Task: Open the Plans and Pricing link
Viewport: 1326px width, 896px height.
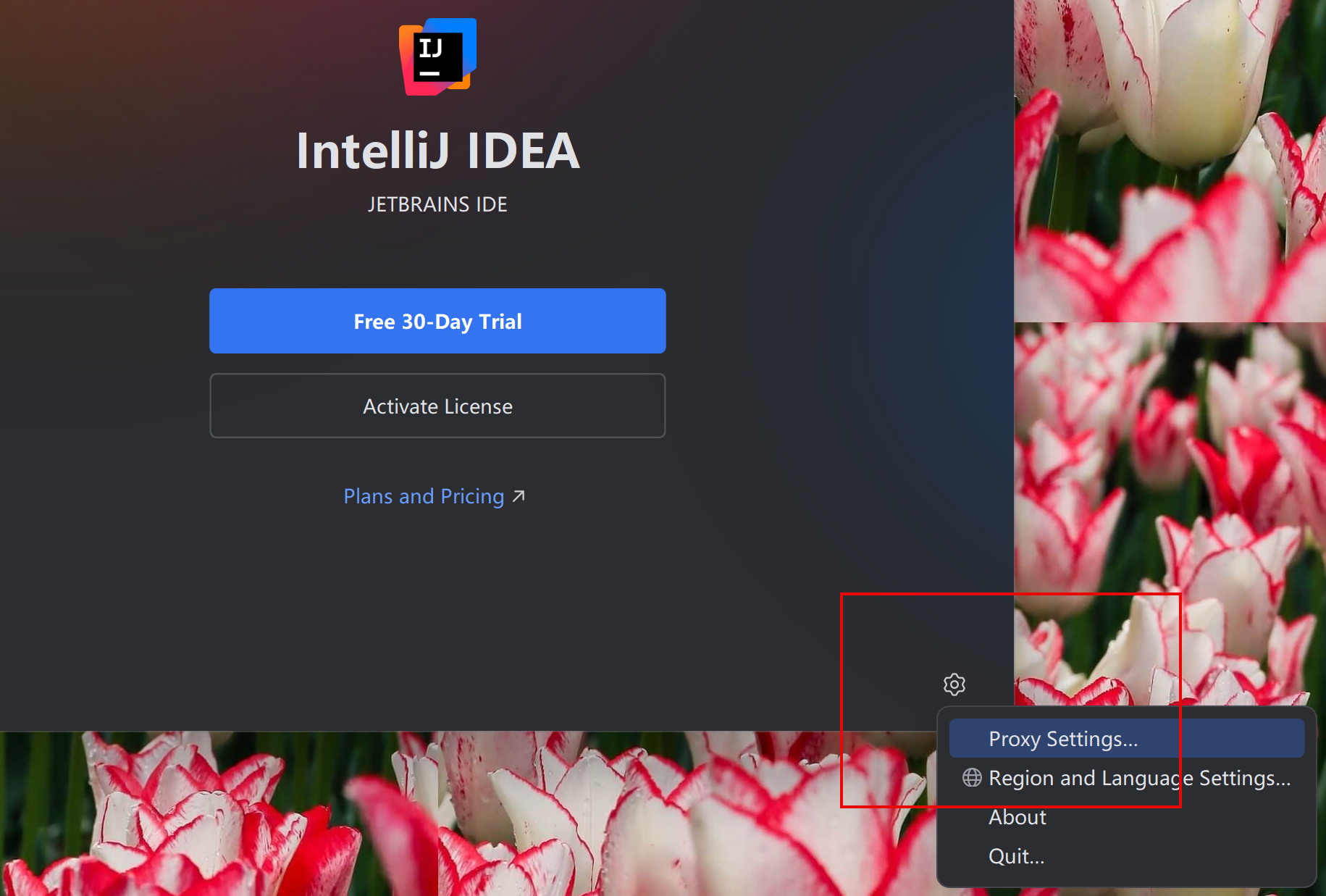Action: coord(424,496)
